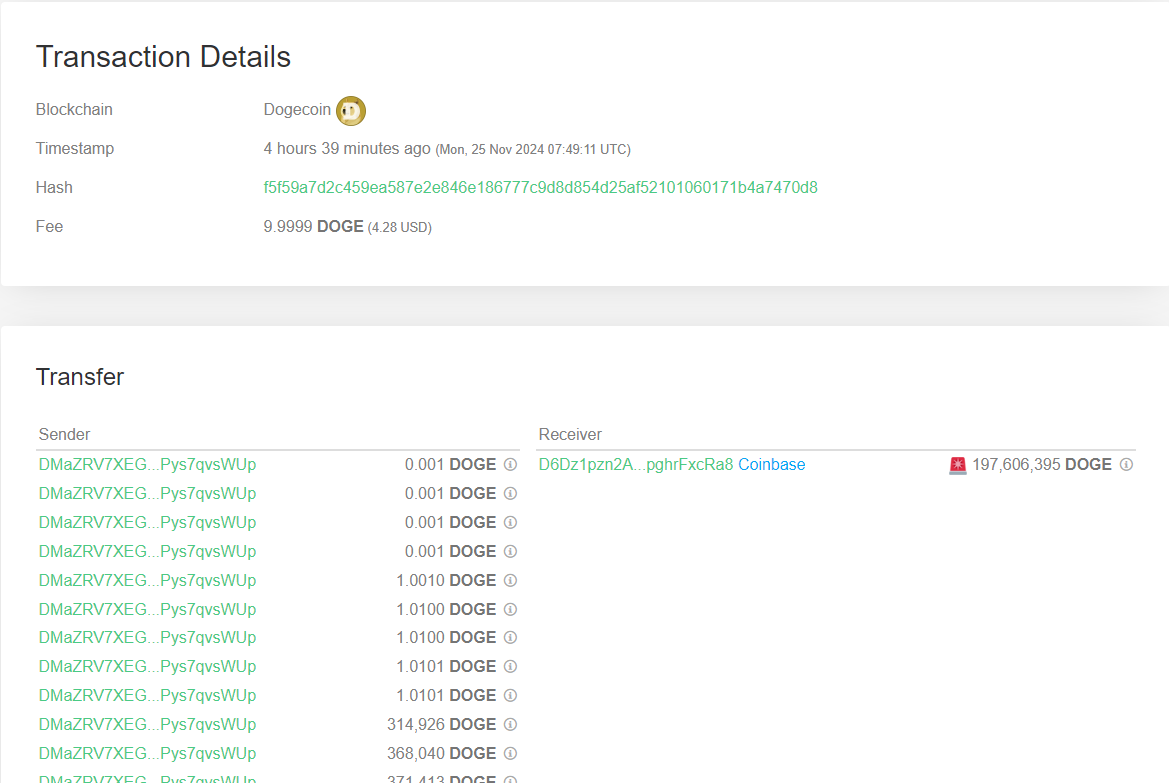The height and width of the screenshot is (783, 1169).
Task: Click info icon beside 371,413 DOGE
Action: (x=510, y=779)
